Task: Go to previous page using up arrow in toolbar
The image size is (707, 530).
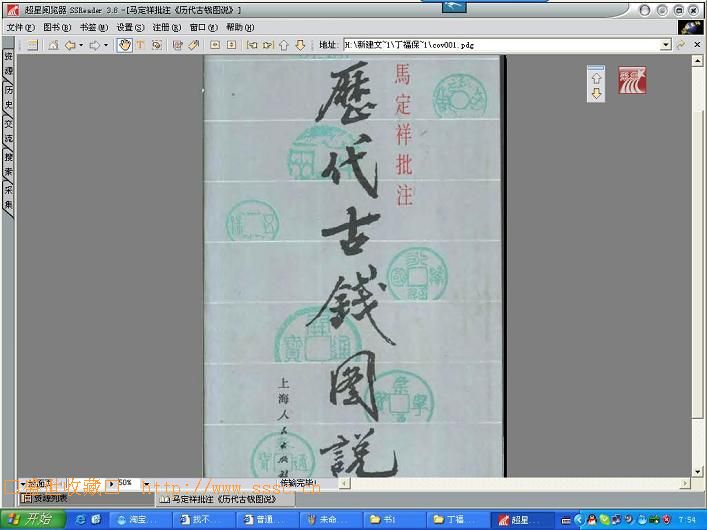Action: [x=284, y=45]
